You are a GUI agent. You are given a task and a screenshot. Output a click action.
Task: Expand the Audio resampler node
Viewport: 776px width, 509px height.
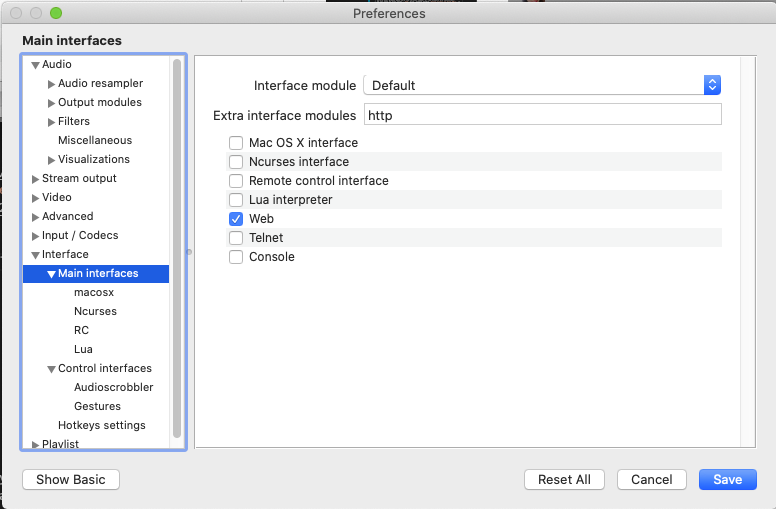(51, 84)
